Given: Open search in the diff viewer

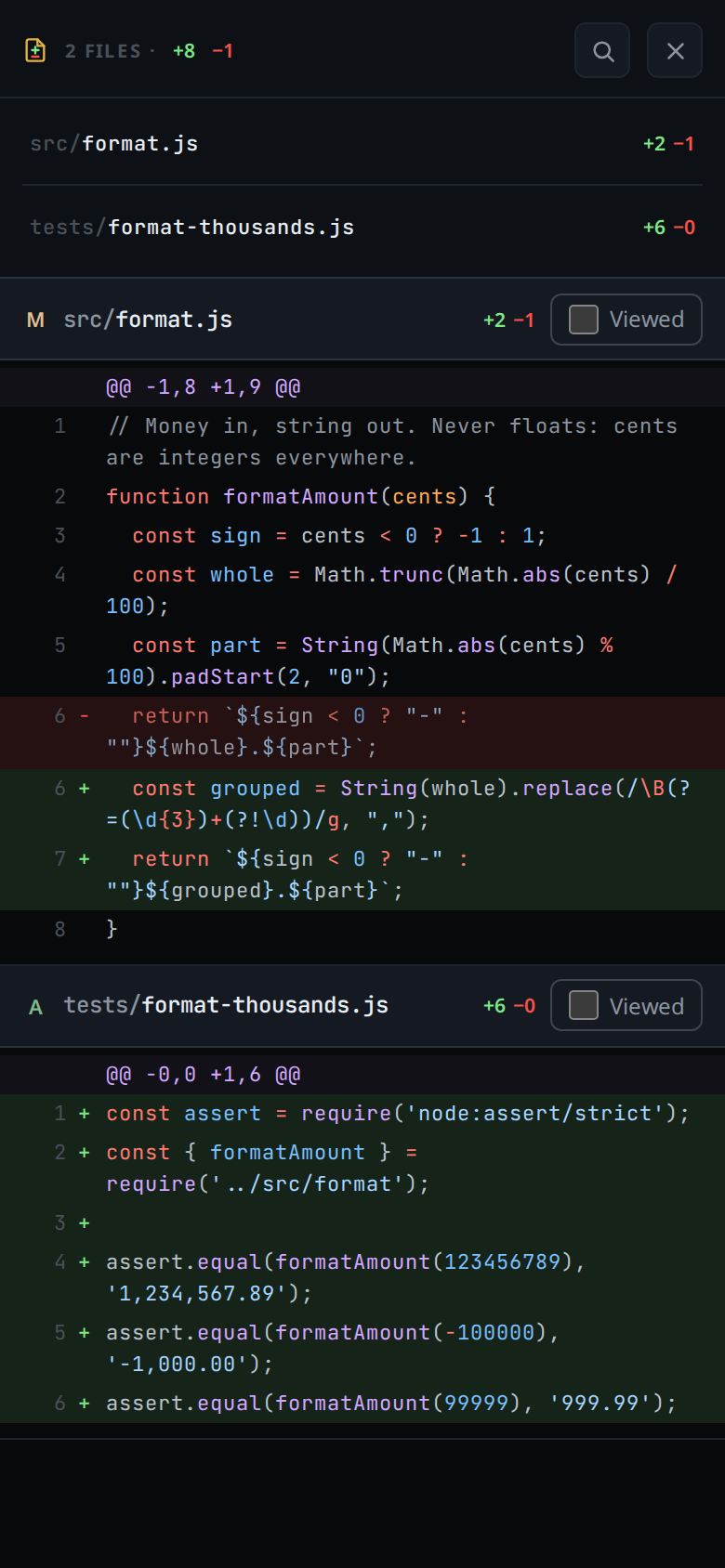Looking at the screenshot, I should point(602,50).
